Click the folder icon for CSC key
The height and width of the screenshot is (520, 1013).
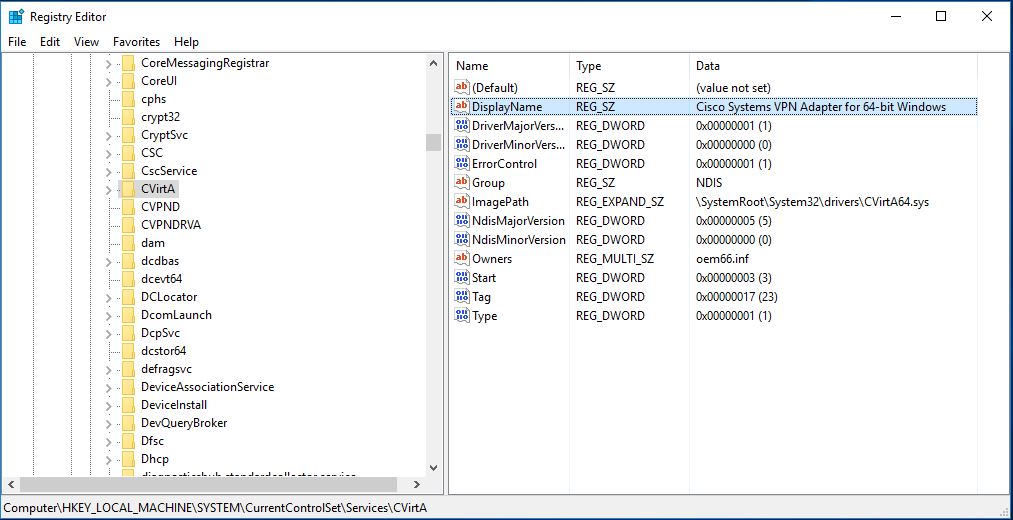[128, 153]
